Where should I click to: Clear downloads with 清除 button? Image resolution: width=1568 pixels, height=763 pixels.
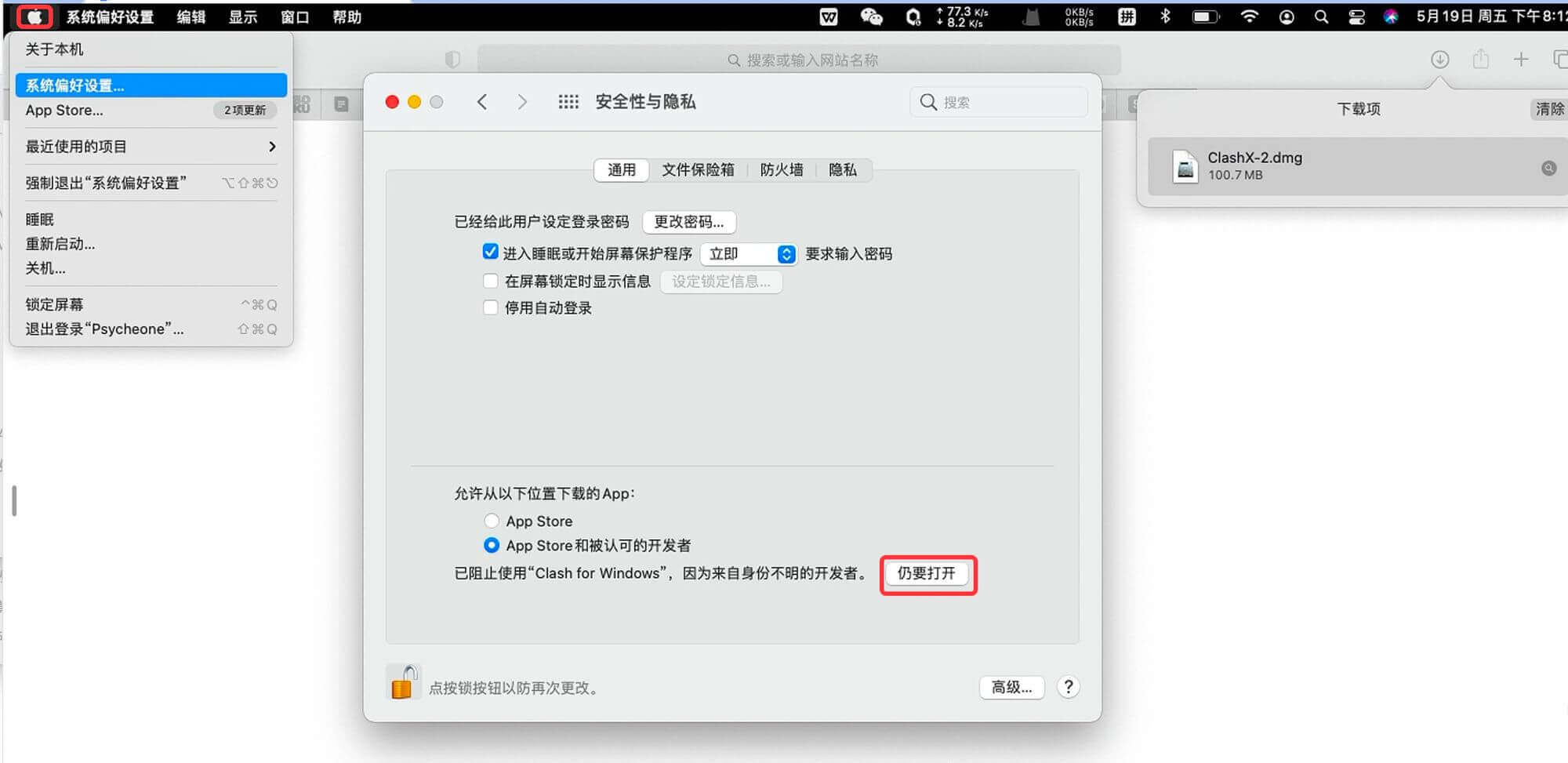coord(1549,109)
